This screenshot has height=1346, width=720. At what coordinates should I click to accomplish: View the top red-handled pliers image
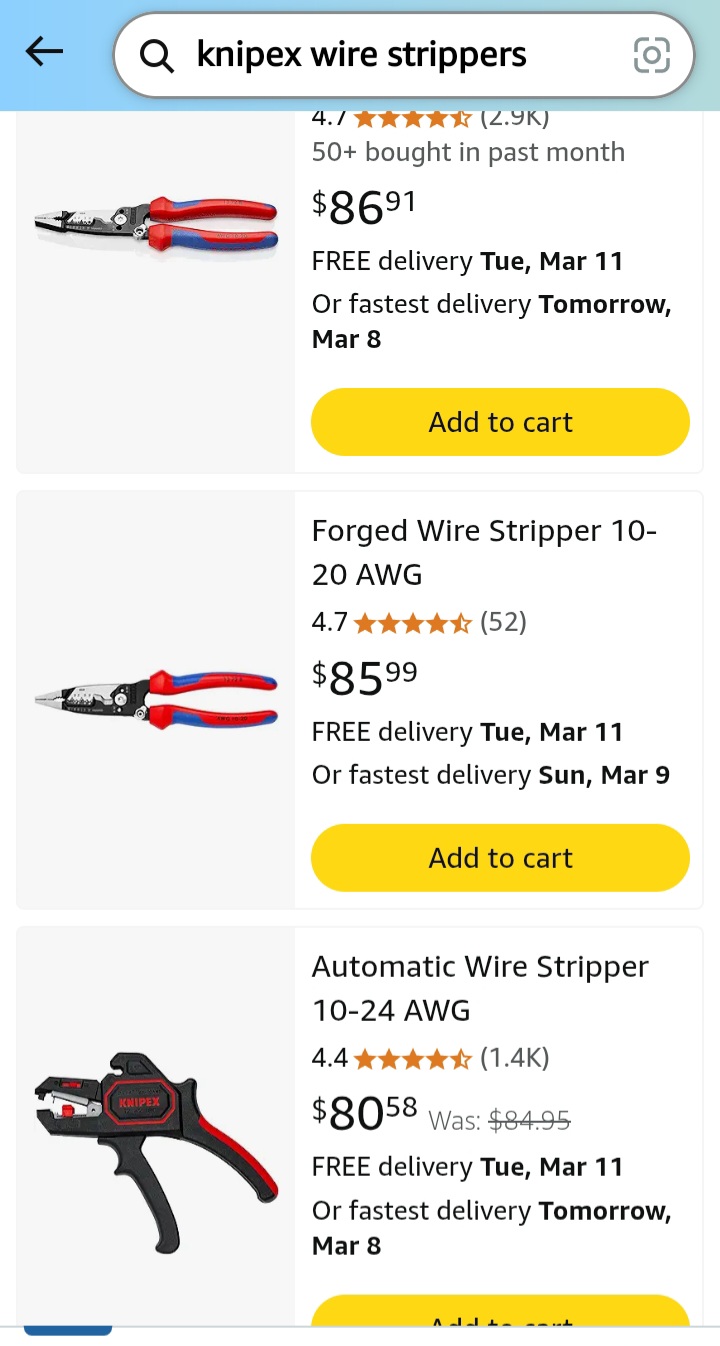coord(156,225)
